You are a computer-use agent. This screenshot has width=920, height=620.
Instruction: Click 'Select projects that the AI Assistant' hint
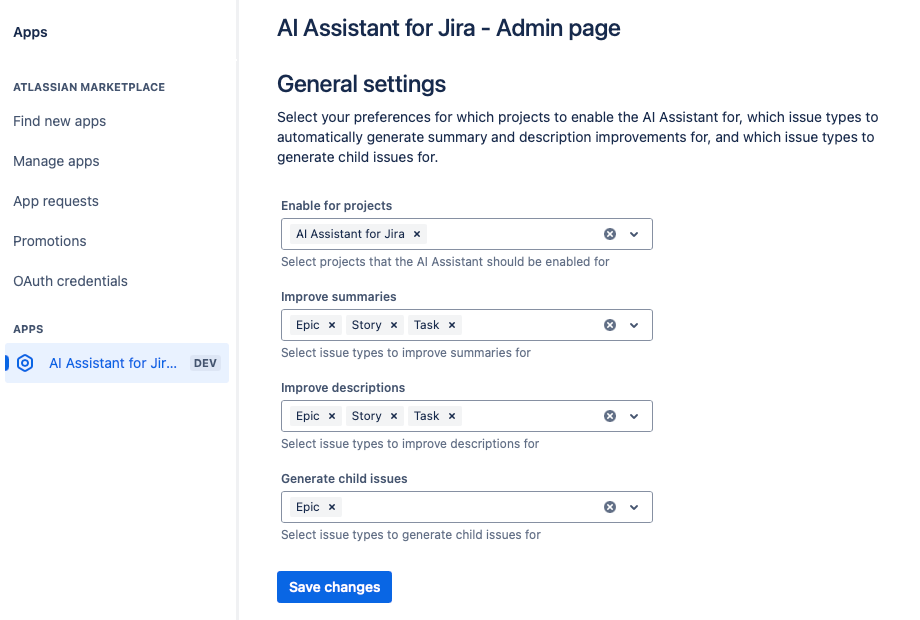(445, 262)
